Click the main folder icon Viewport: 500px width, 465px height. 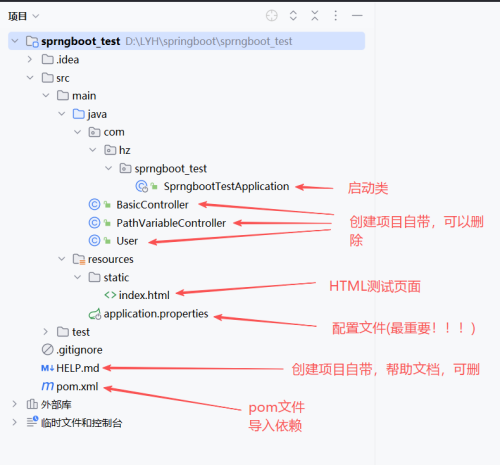[x=63, y=96]
